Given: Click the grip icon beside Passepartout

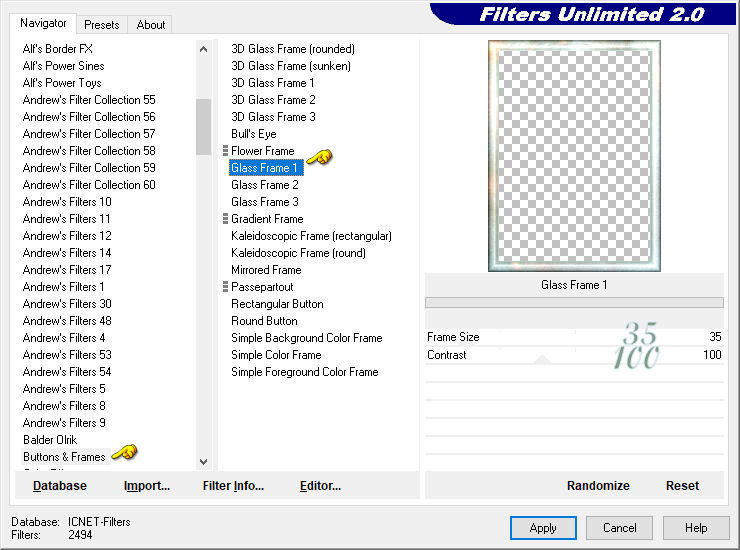Looking at the screenshot, I should coord(225,287).
